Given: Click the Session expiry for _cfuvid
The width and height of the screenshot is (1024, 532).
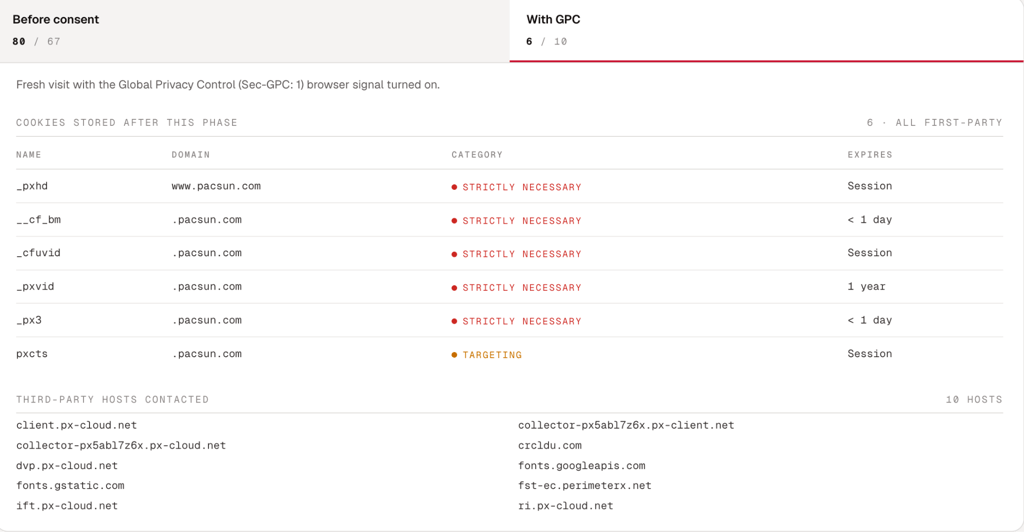Looking at the screenshot, I should [x=870, y=253].
